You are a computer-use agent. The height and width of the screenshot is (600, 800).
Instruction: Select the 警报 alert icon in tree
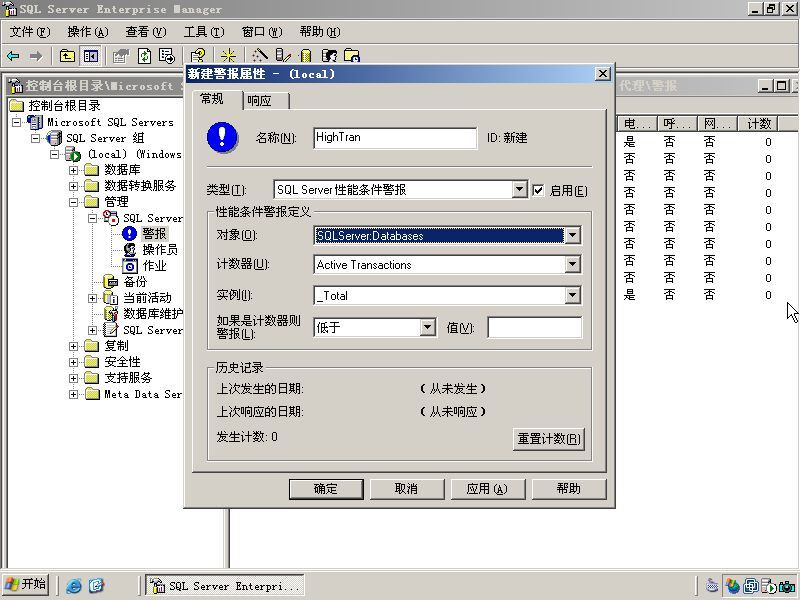pos(130,234)
